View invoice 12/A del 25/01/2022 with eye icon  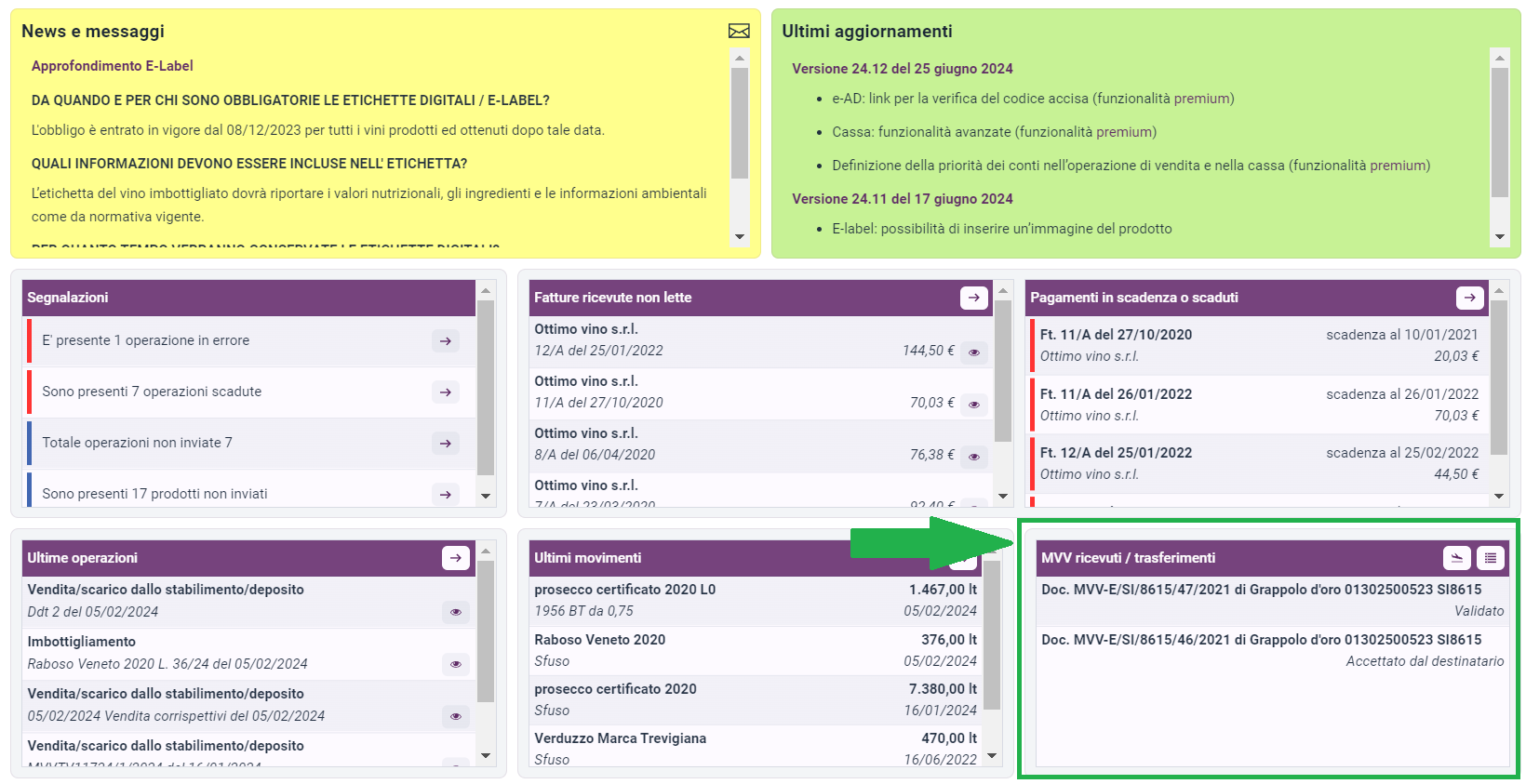[974, 352]
